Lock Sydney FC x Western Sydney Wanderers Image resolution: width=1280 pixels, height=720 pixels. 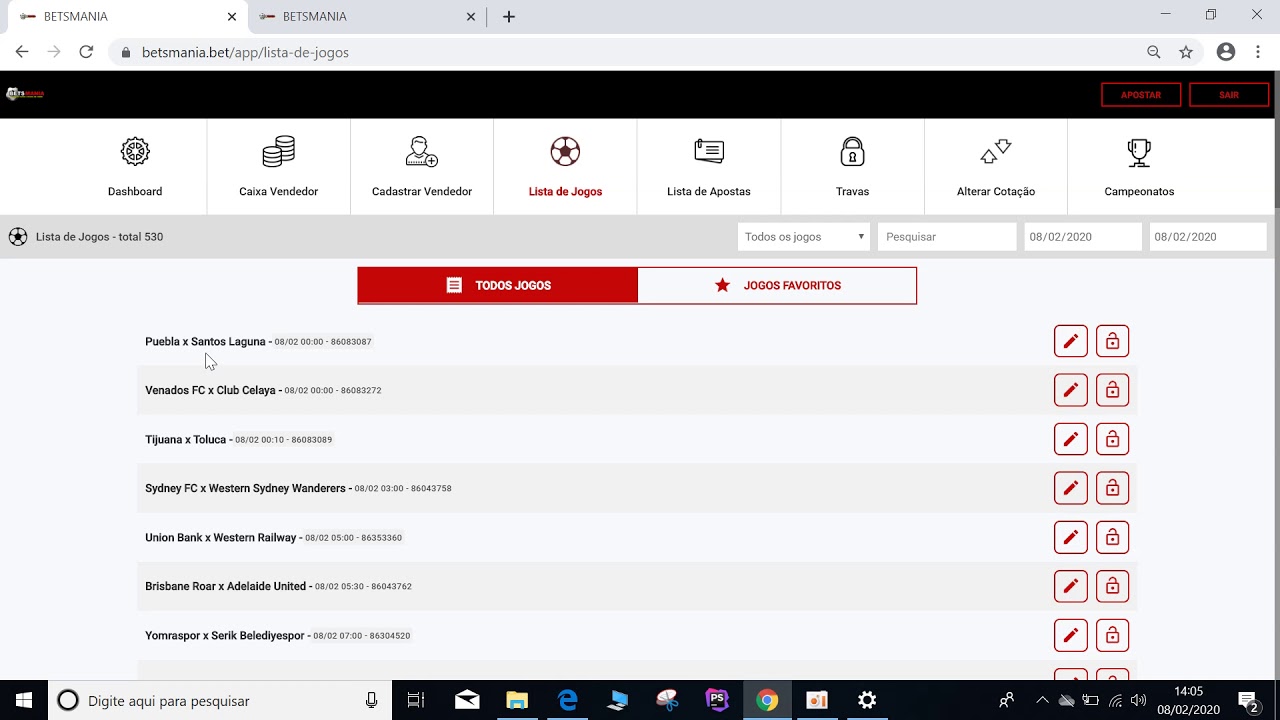[1112, 488]
